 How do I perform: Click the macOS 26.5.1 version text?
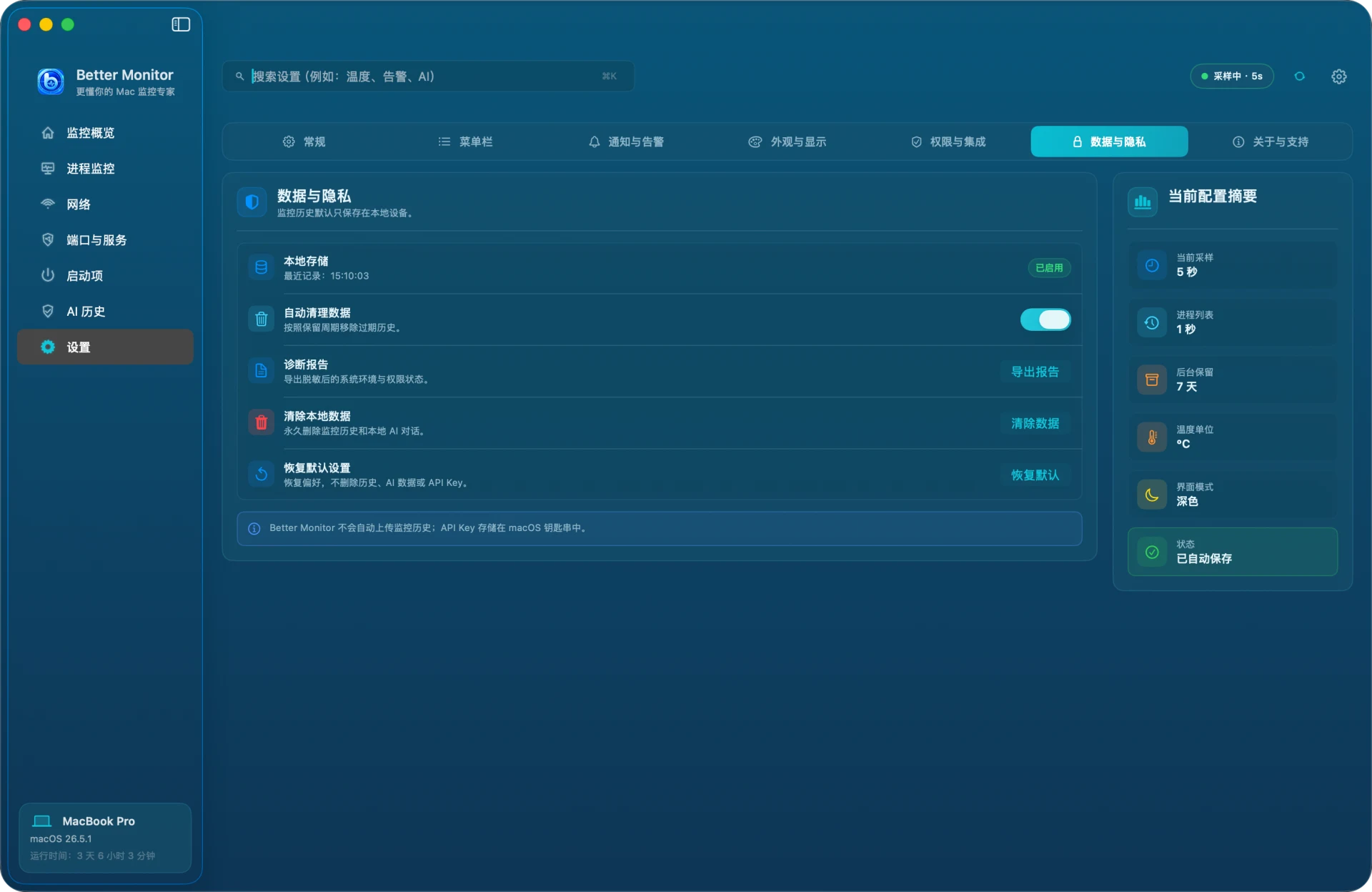[61, 838]
